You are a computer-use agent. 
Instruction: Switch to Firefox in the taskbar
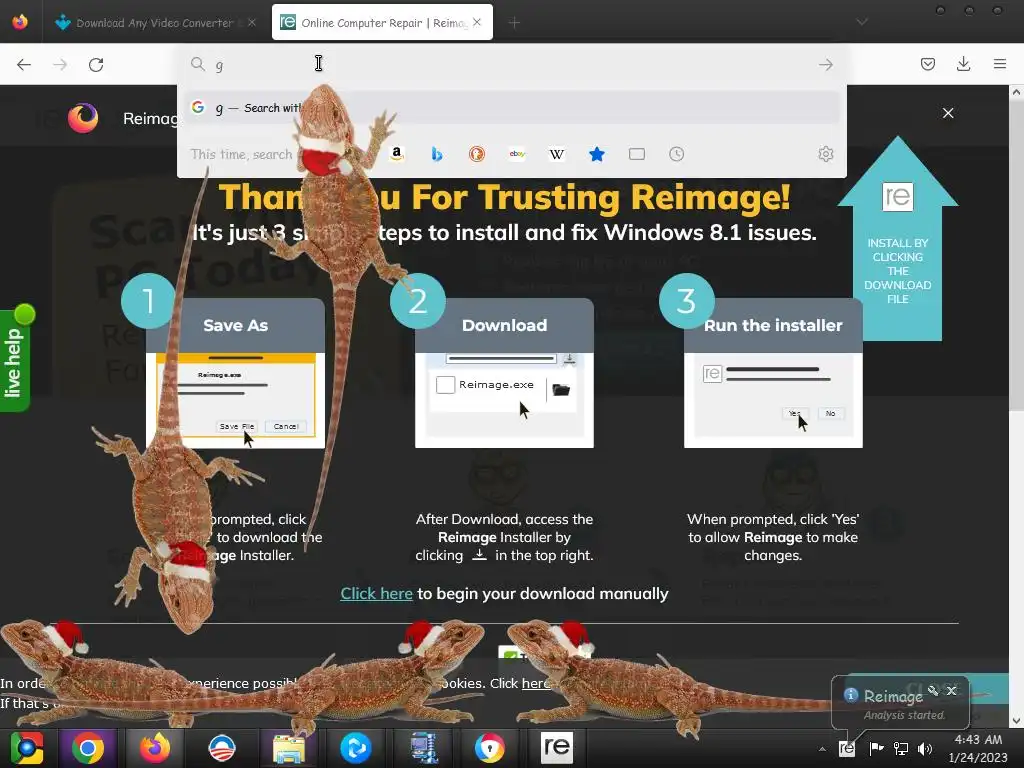(x=155, y=748)
